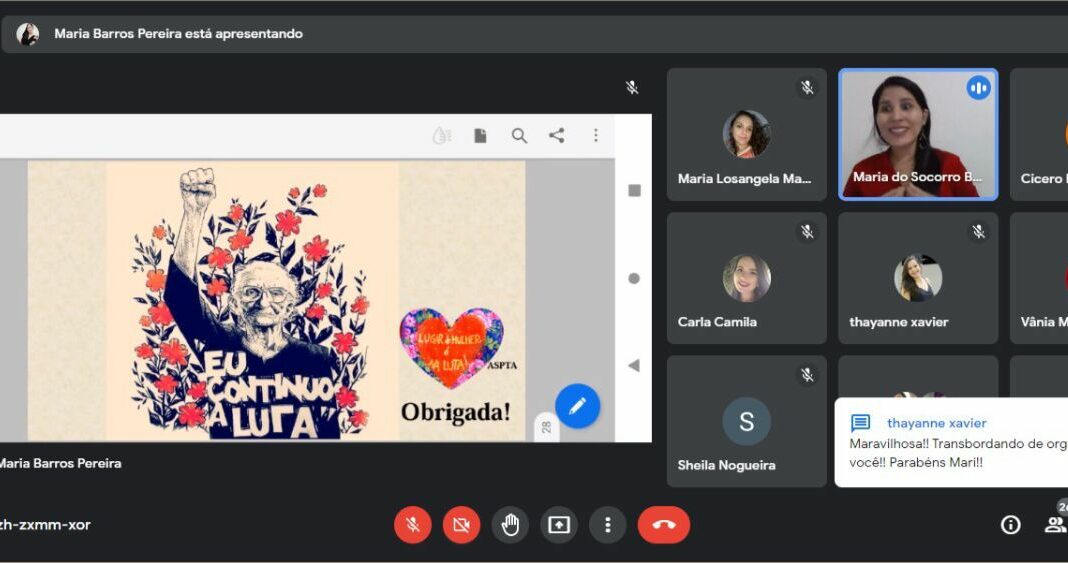Click Maria Losangela profile avatar
This screenshot has width=1068, height=563.
tap(747, 134)
